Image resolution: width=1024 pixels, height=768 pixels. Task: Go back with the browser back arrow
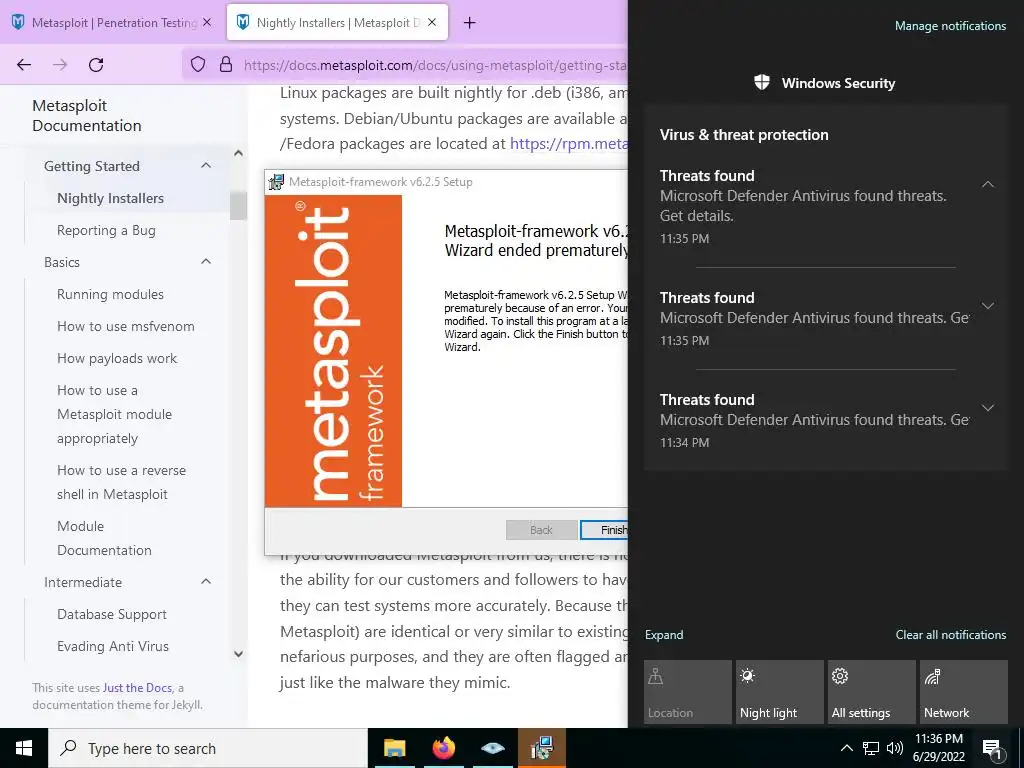[x=24, y=65]
